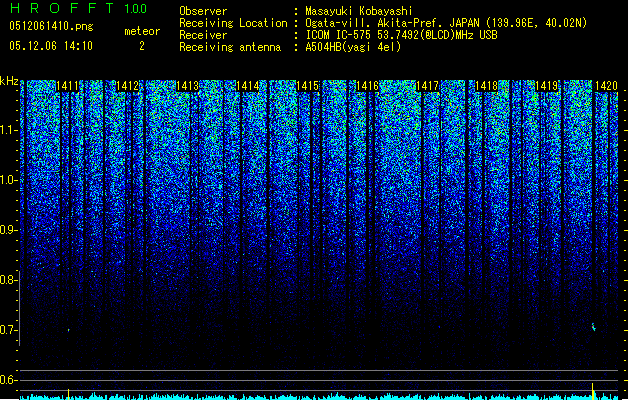Click the 1419 time marker

click(x=547, y=86)
